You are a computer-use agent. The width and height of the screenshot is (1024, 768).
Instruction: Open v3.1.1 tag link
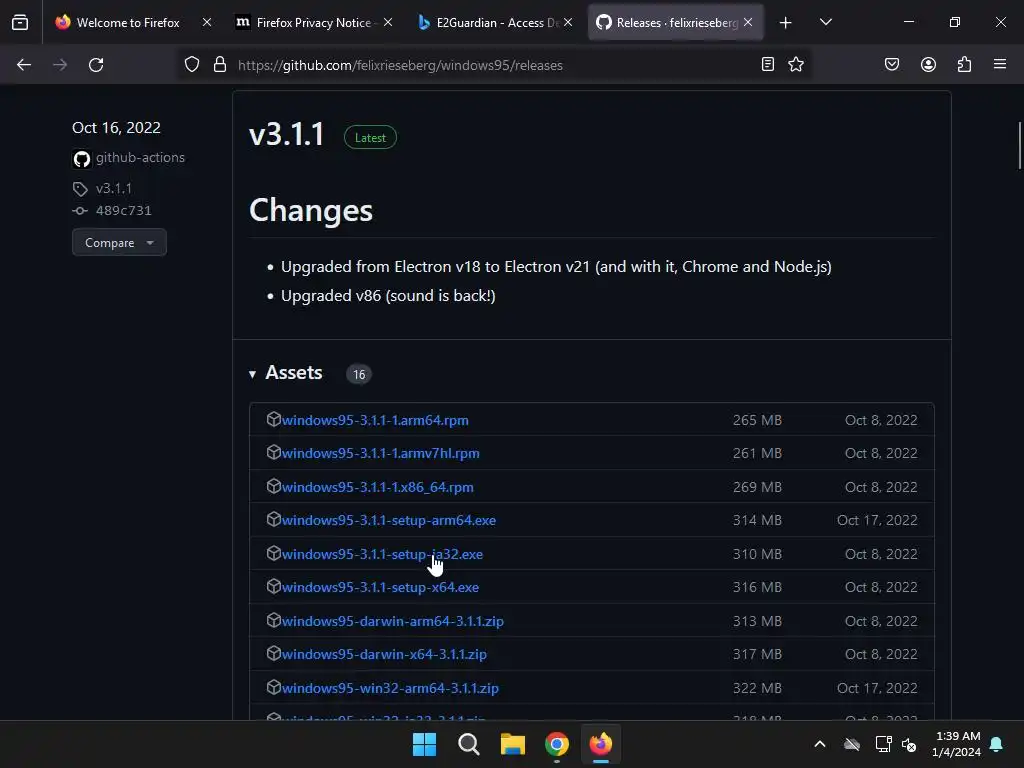pos(114,189)
